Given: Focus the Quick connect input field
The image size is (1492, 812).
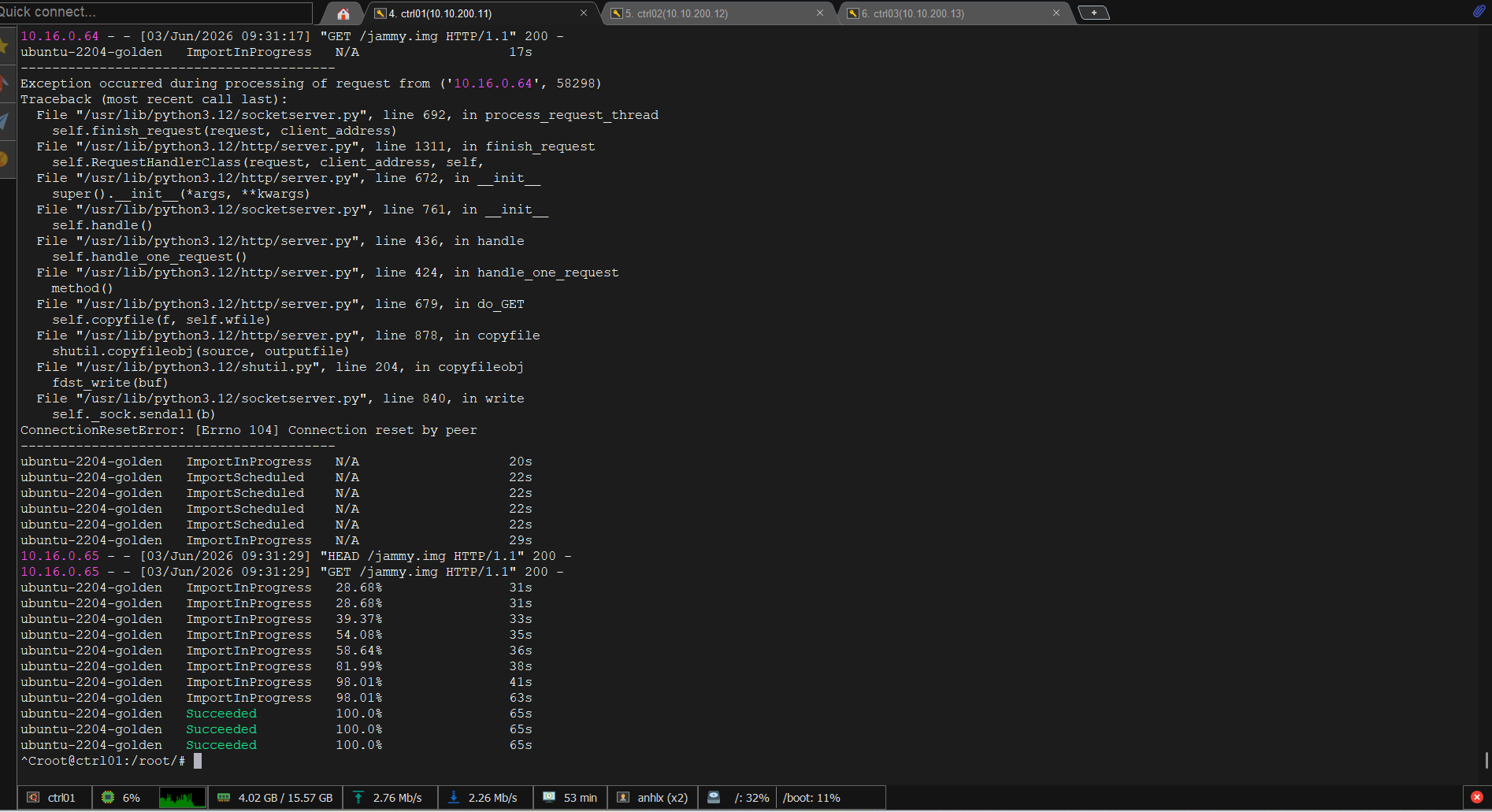Looking at the screenshot, I should click(156, 12).
